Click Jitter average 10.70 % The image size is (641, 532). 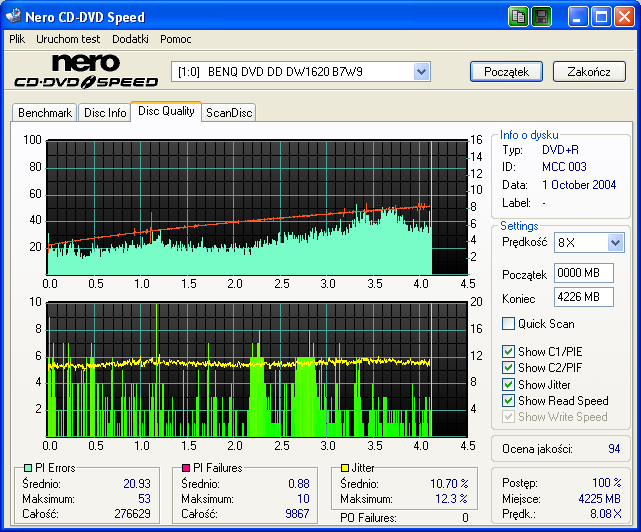tap(449, 484)
